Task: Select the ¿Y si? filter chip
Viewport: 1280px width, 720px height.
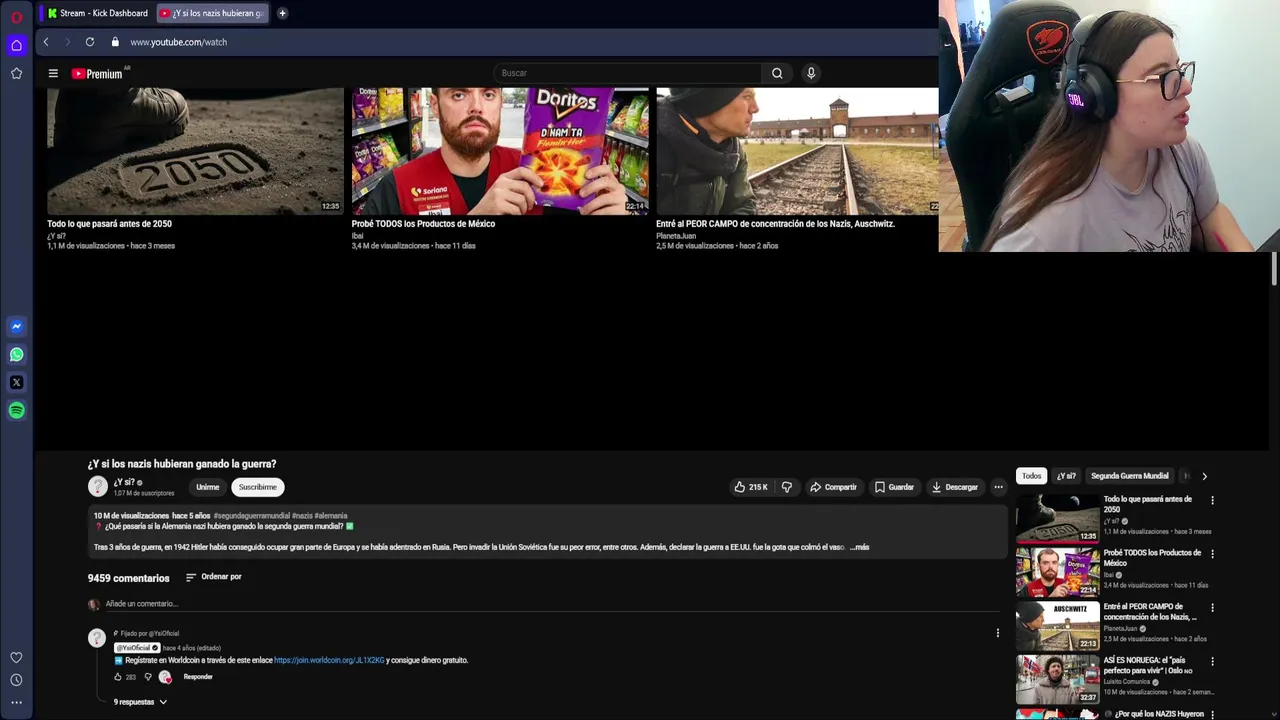Action: point(1066,476)
